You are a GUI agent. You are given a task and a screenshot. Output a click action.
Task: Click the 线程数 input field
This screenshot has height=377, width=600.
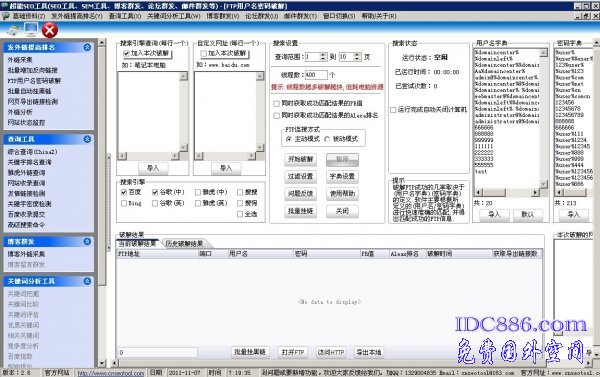(316, 75)
